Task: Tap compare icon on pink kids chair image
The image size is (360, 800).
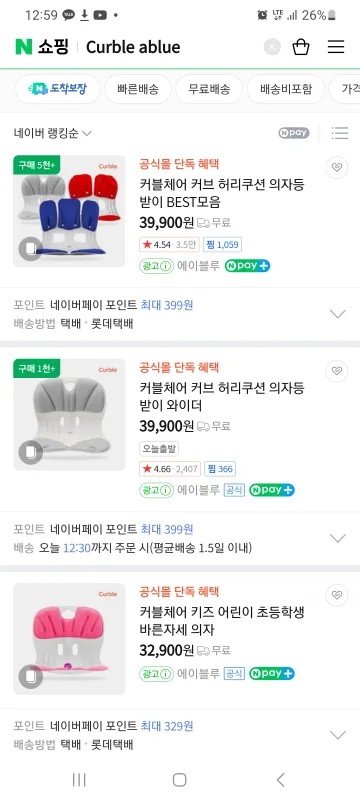Action: 31,677
